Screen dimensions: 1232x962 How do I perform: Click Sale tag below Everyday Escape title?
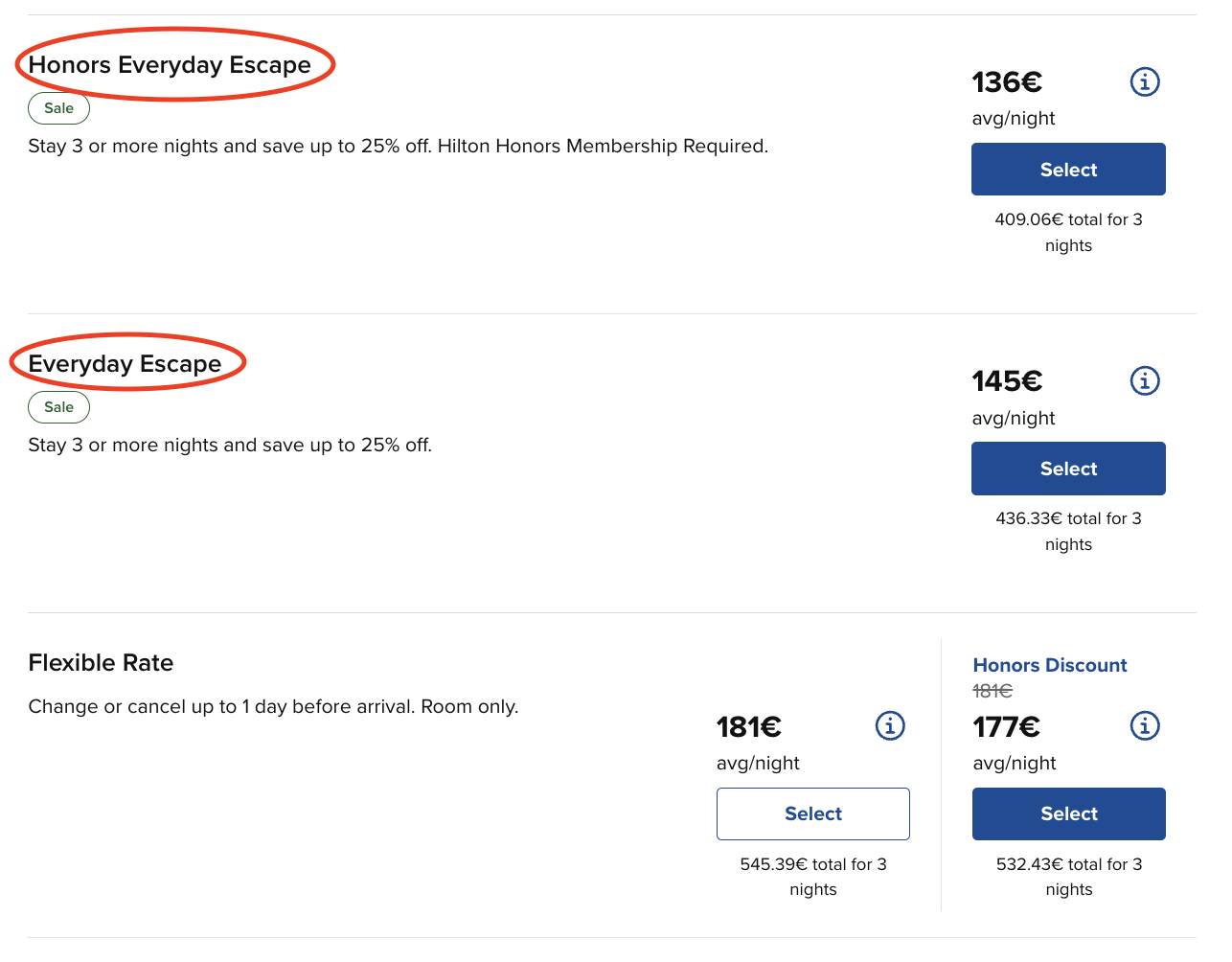tap(58, 407)
